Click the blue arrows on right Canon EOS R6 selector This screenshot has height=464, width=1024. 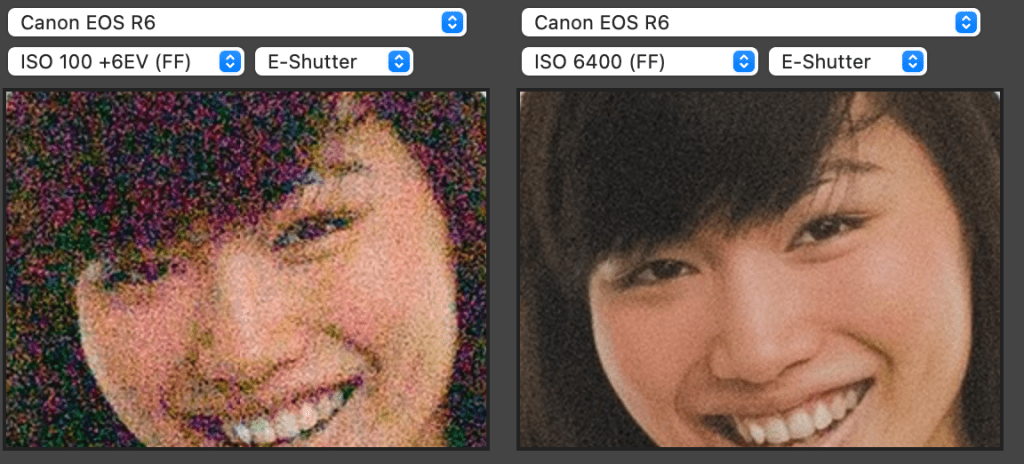tap(966, 23)
